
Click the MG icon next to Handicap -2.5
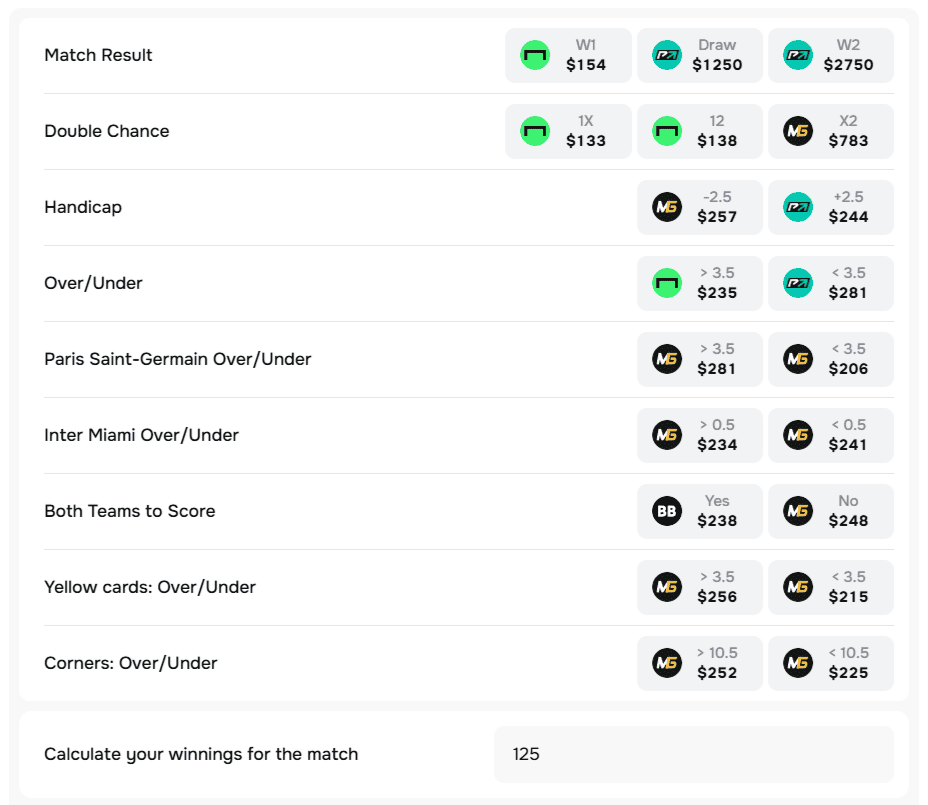(x=666, y=207)
